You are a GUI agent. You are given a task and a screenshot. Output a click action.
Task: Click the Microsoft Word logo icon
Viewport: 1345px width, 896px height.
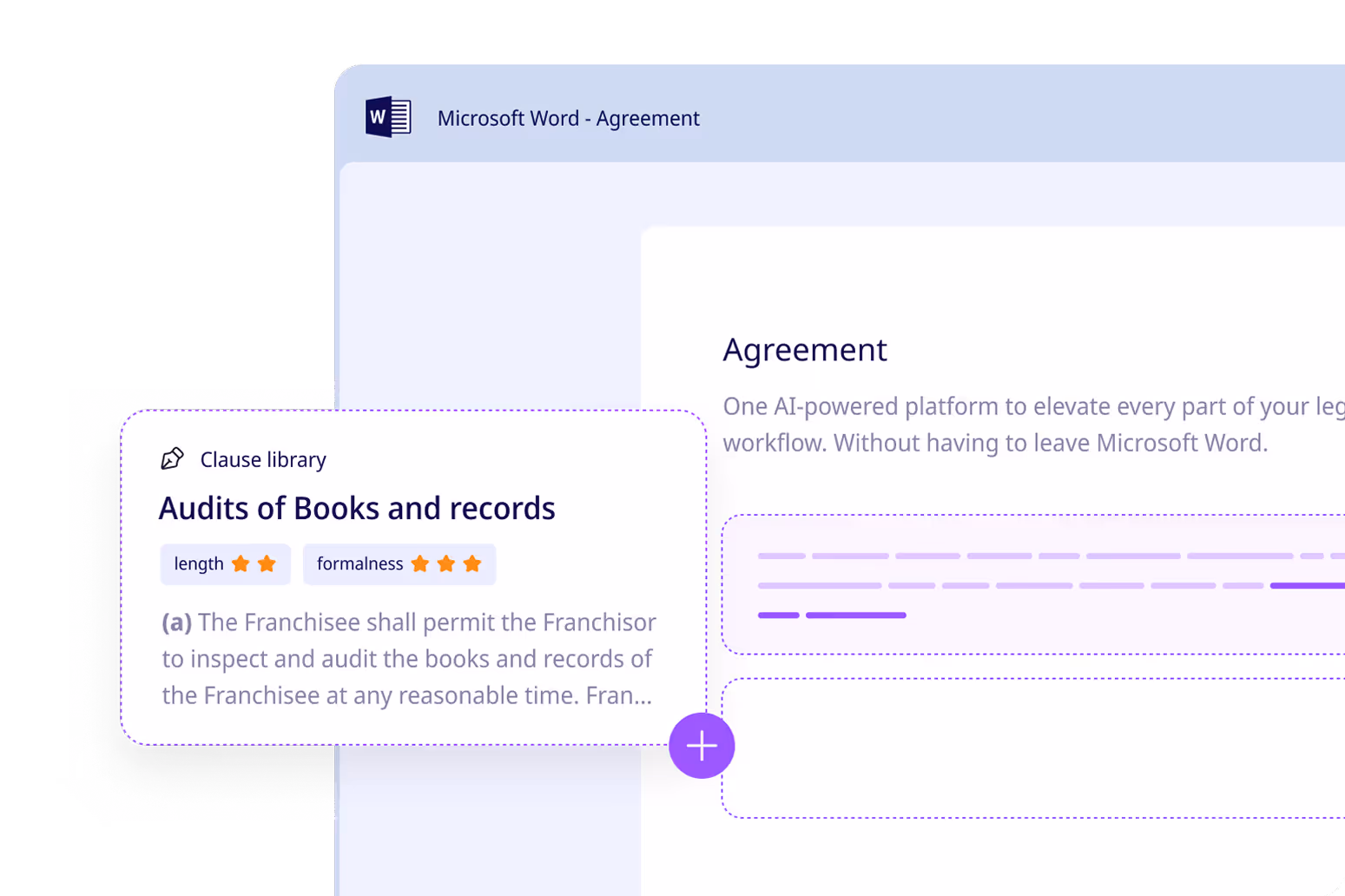pyautogui.click(x=388, y=117)
